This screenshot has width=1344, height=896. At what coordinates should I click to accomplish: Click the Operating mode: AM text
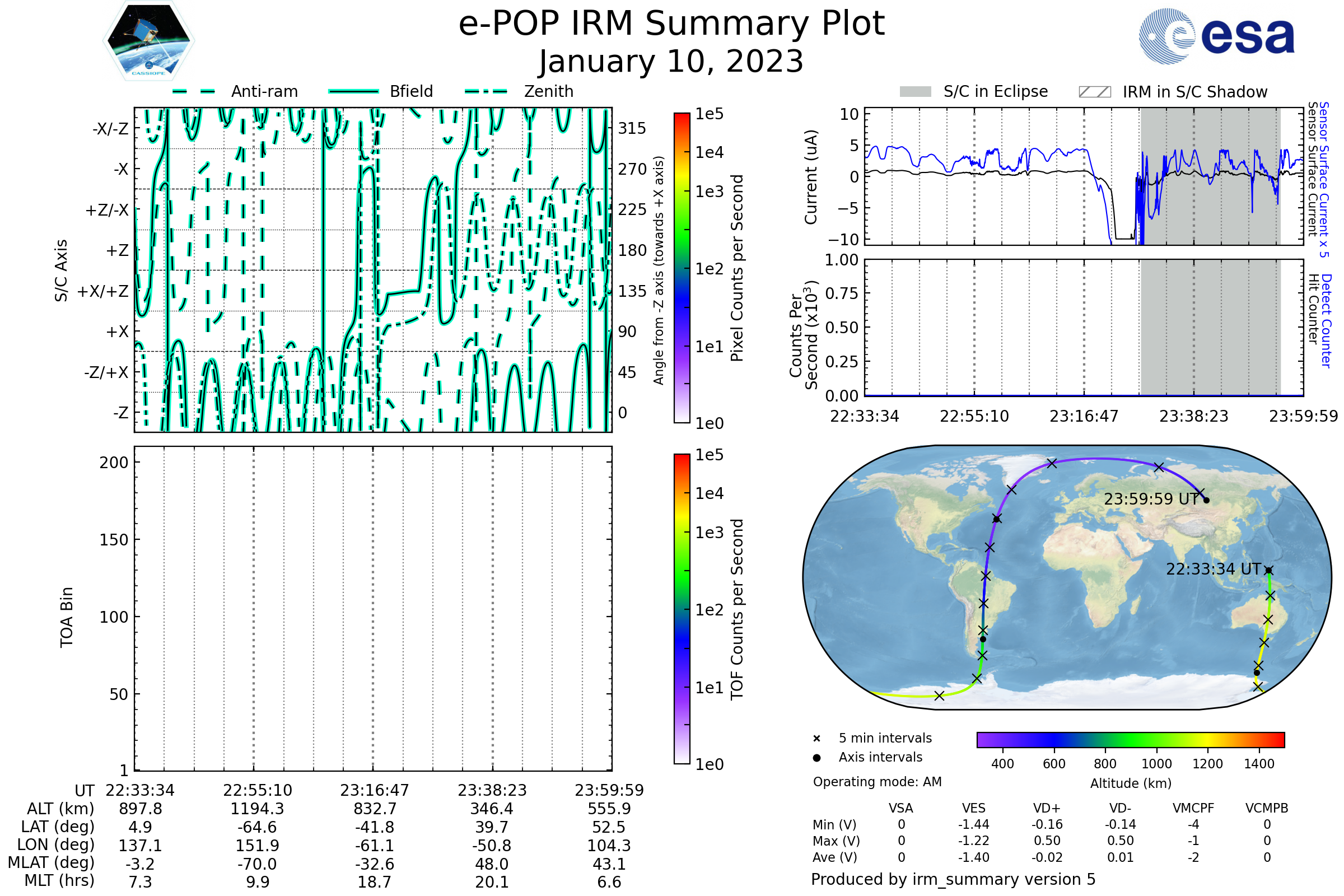877,782
